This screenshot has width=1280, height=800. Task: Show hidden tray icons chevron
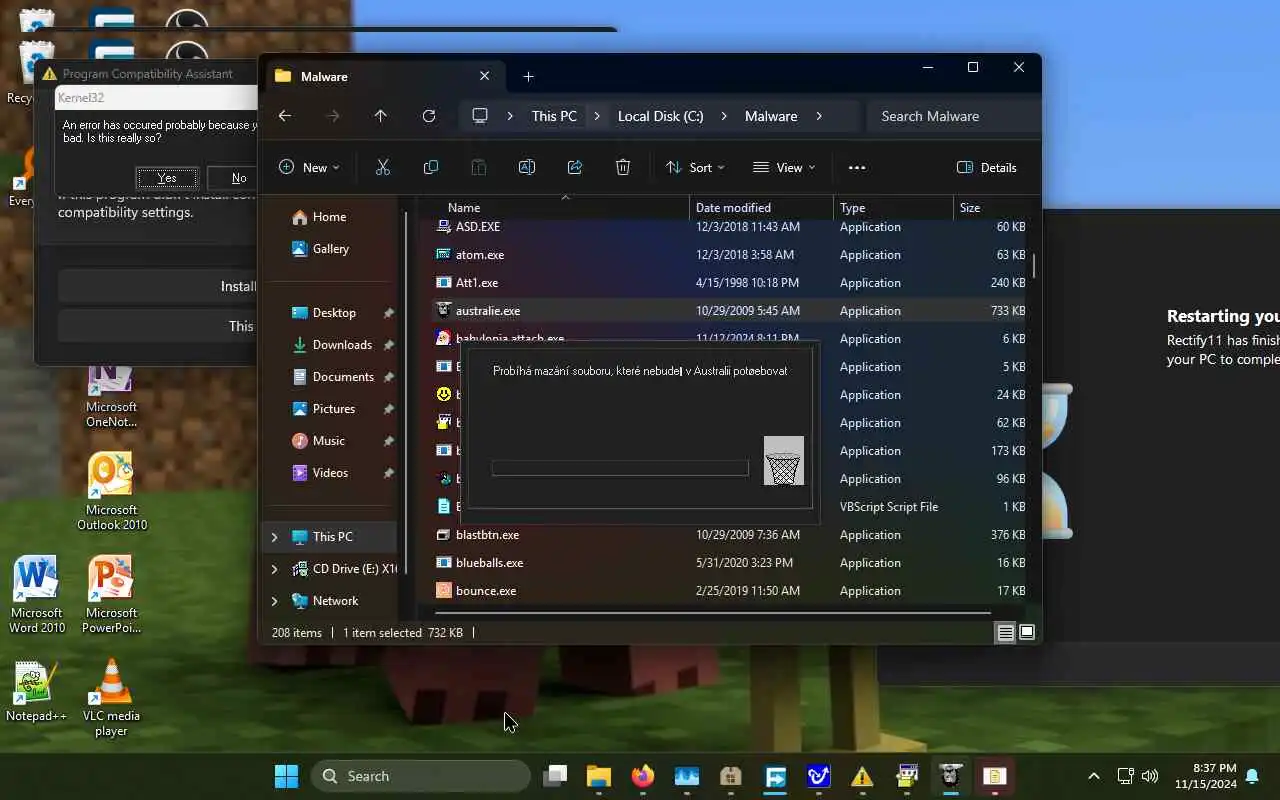[1094, 776]
